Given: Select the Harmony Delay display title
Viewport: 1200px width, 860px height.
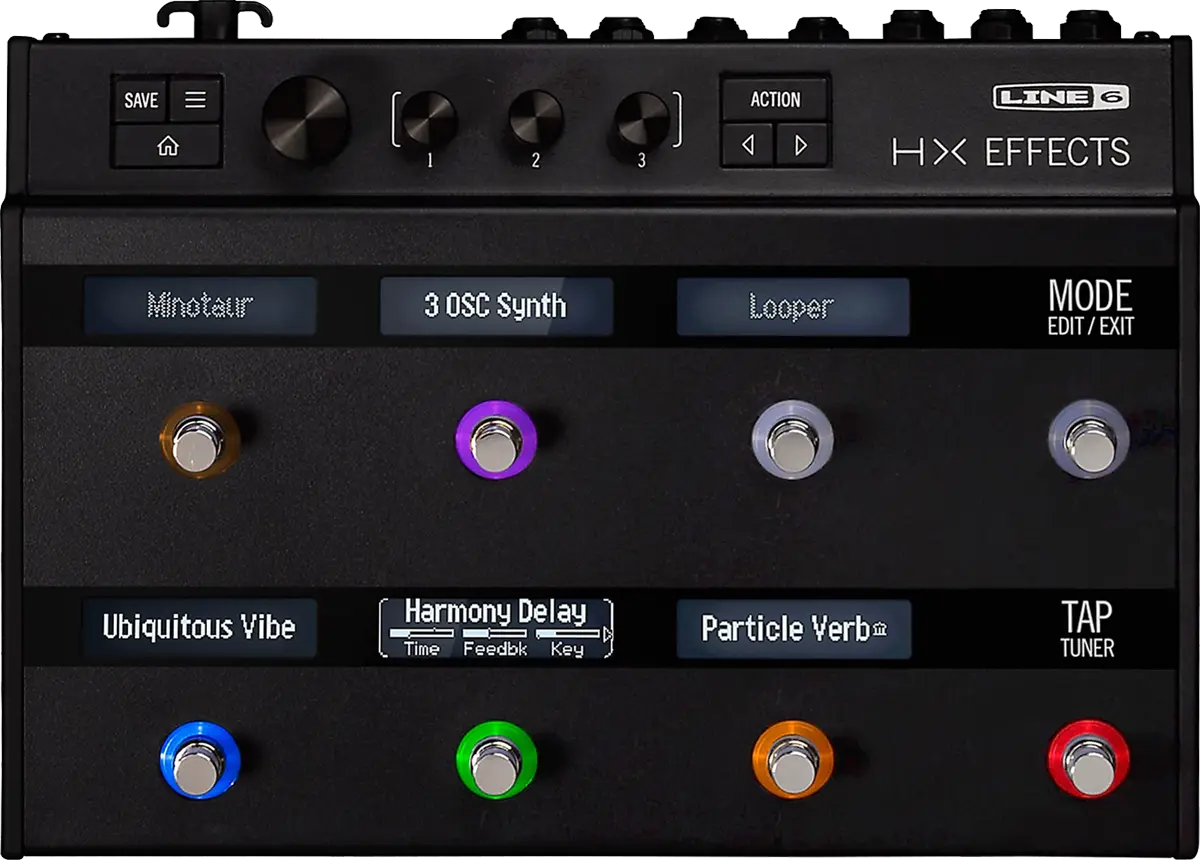Looking at the screenshot, I should tap(496, 612).
